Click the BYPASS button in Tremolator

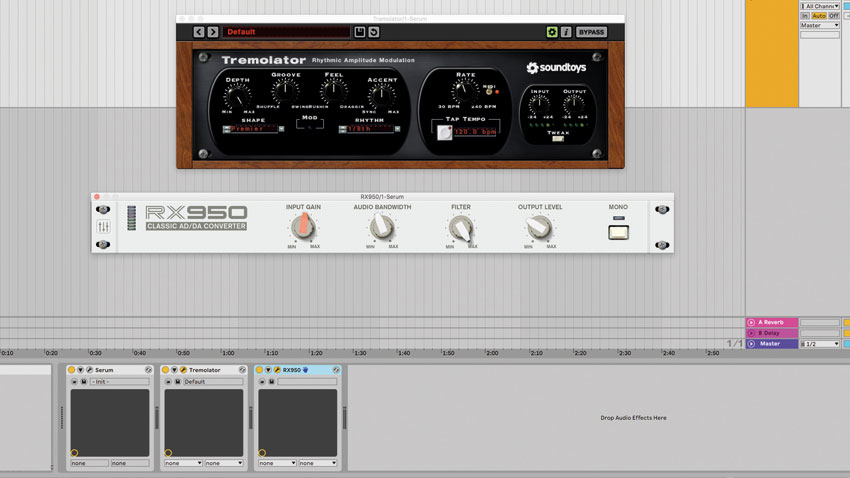[591, 32]
